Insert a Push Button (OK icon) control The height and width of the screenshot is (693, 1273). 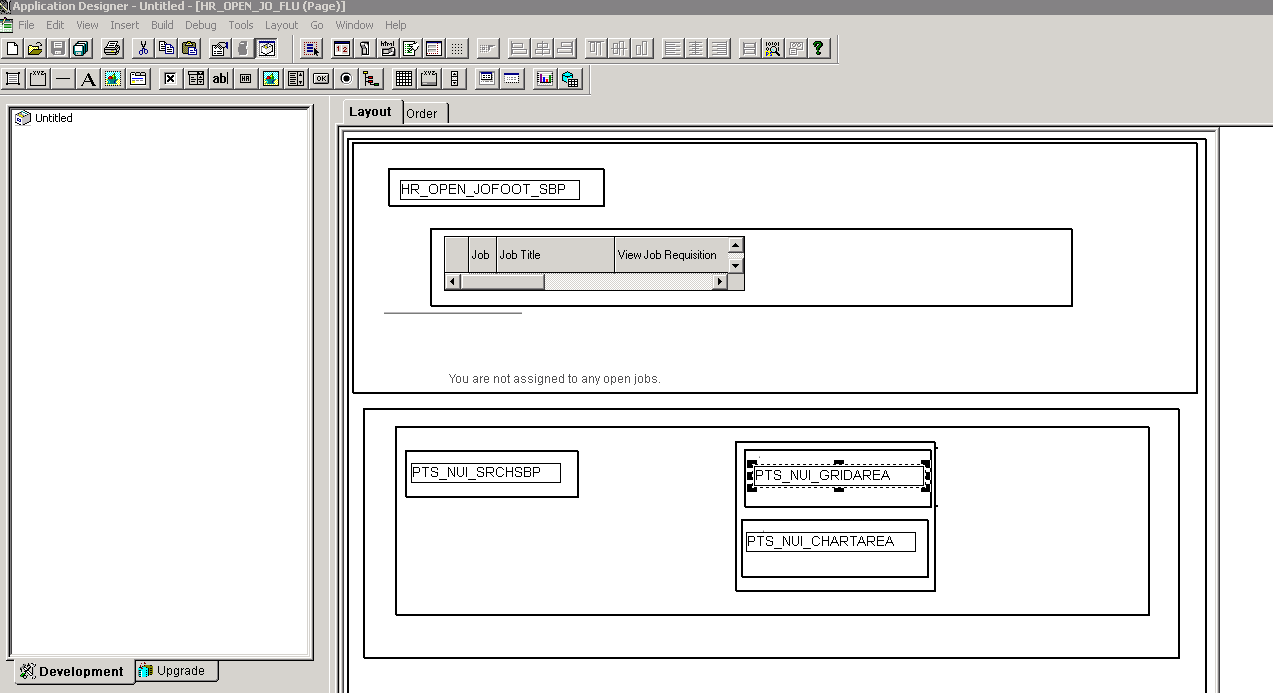point(321,79)
